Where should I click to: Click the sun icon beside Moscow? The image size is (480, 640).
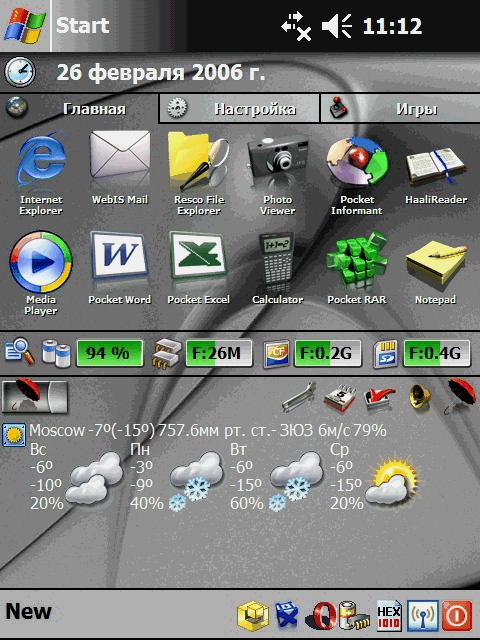[x=13, y=435]
